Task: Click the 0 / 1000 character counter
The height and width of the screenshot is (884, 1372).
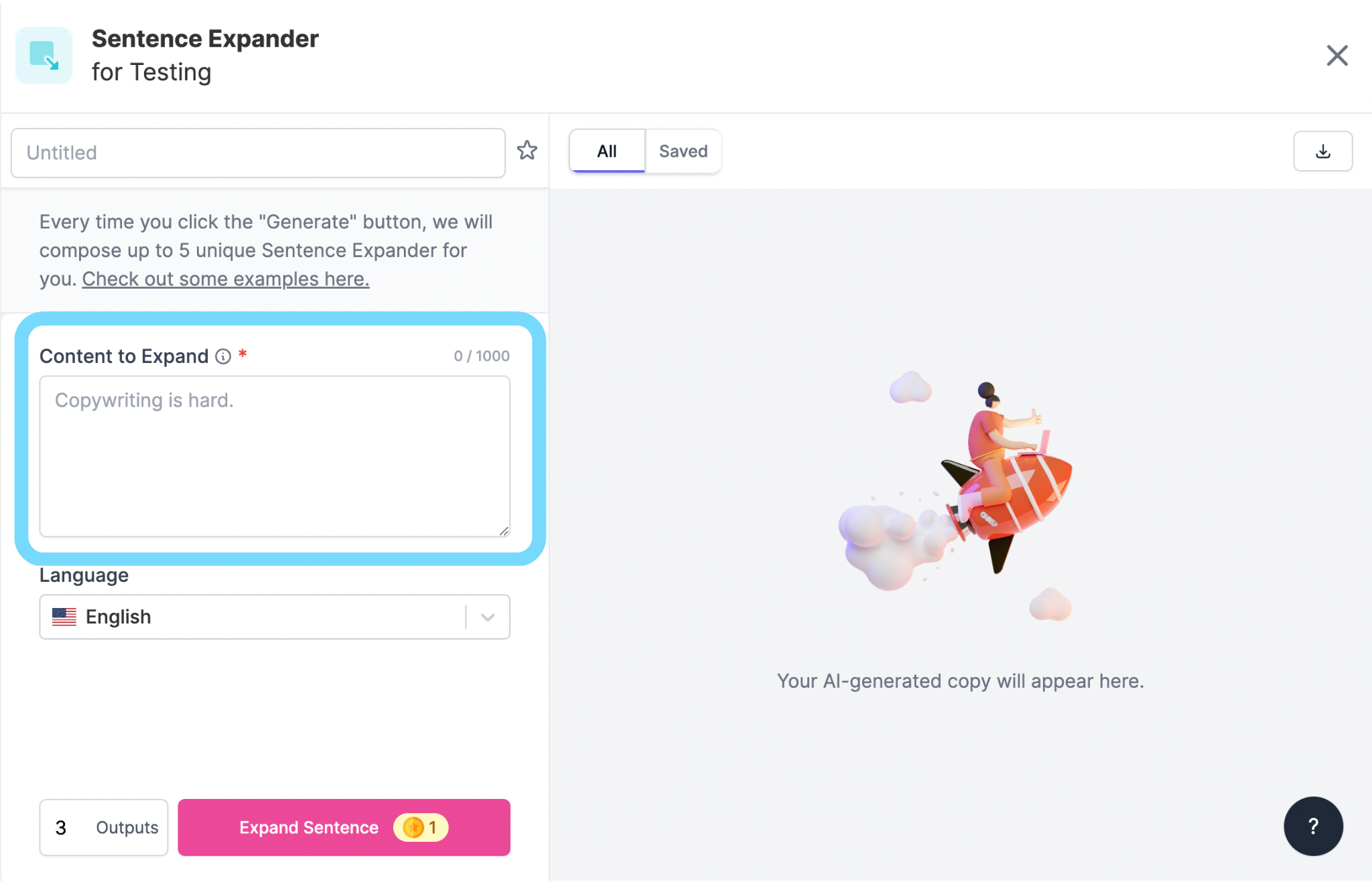Action: [x=482, y=356]
